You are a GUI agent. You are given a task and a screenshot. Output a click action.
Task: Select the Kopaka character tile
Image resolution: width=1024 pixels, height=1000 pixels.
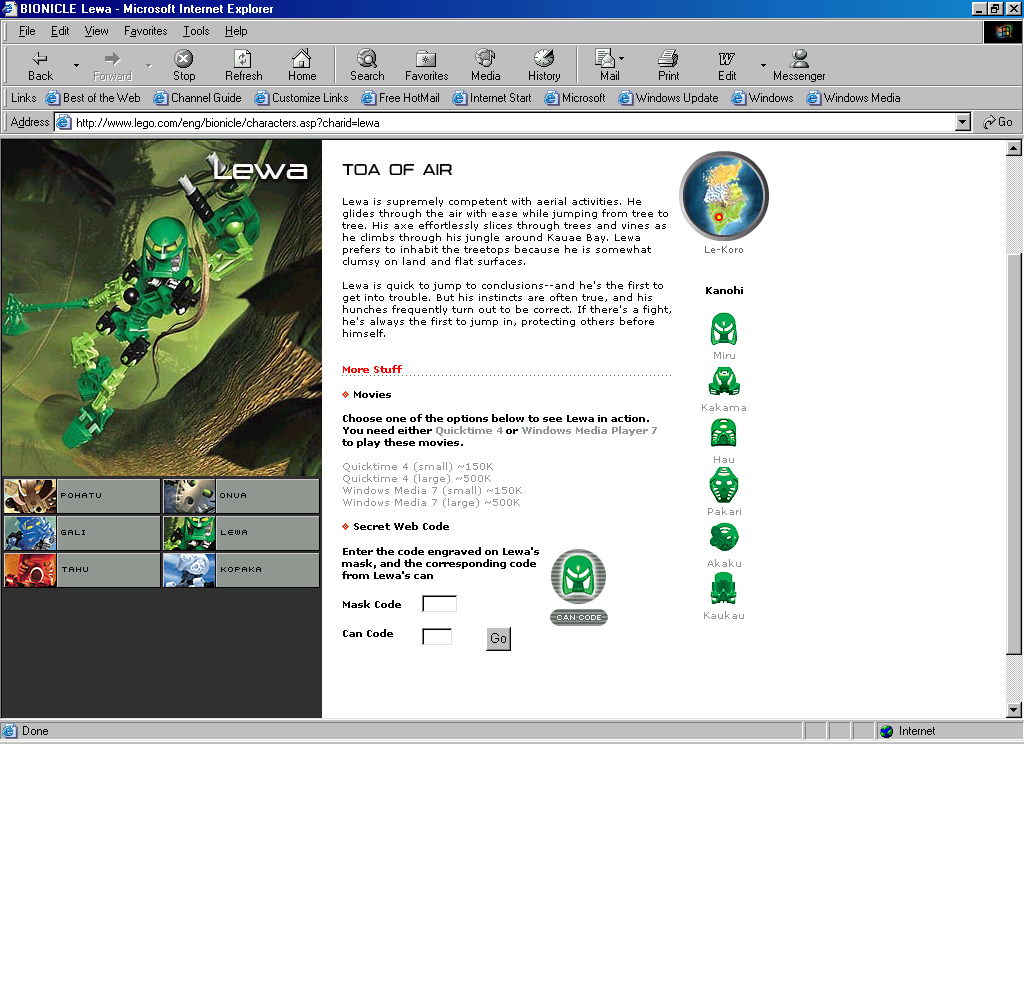[x=241, y=570]
